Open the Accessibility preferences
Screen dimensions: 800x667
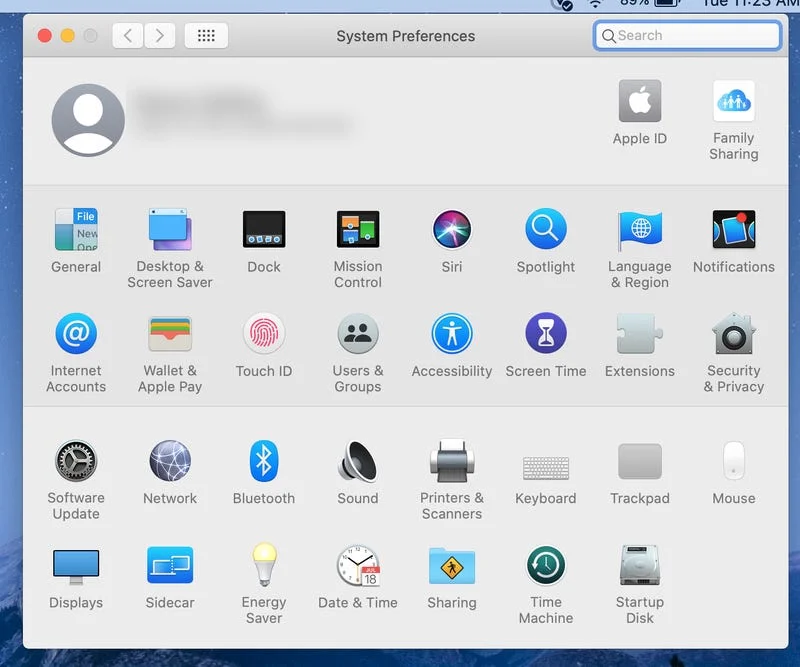pos(452,334)
